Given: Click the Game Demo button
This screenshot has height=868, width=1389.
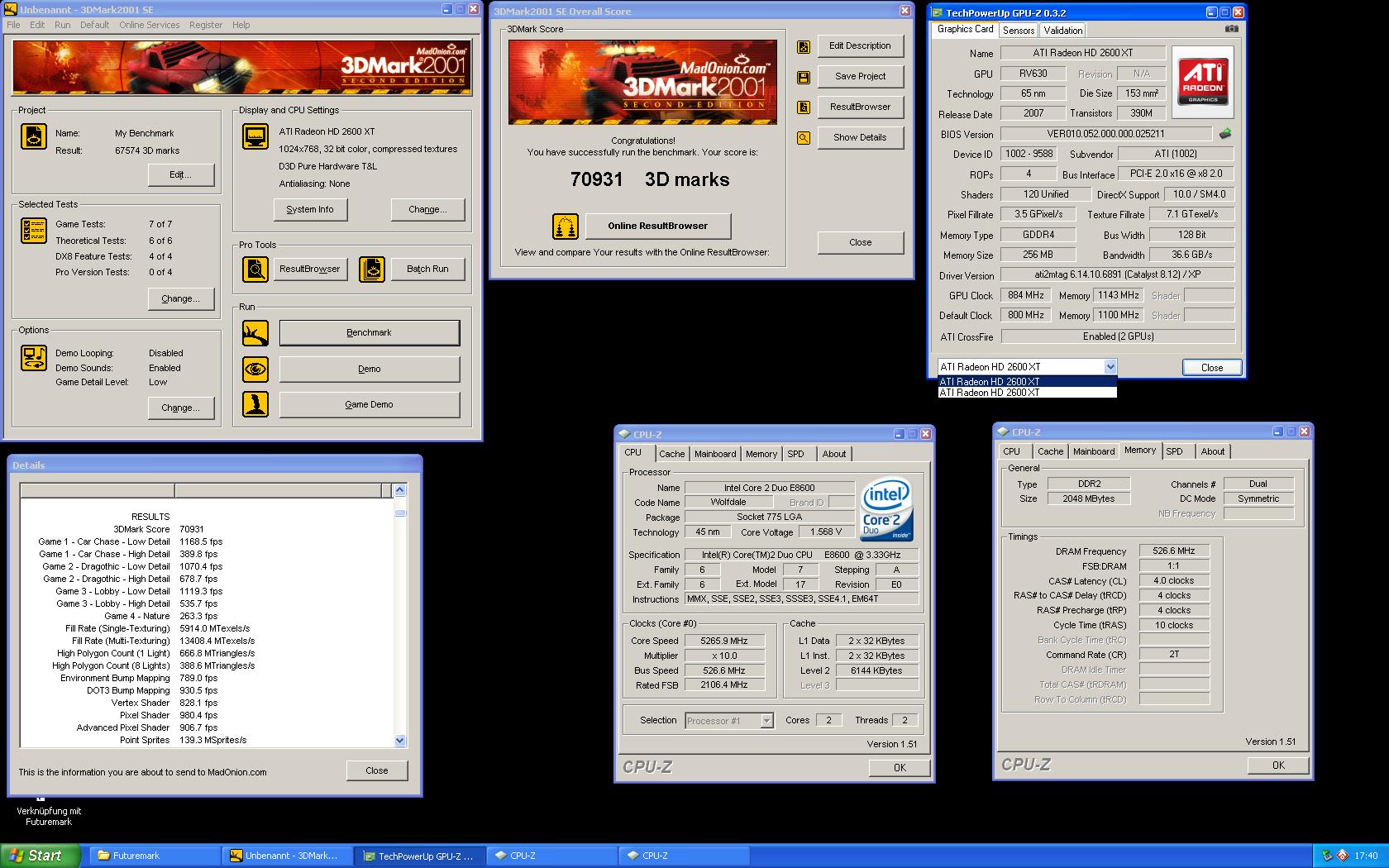Looking at the screenshot, I should pyautogui.click(x=369, y=404).
